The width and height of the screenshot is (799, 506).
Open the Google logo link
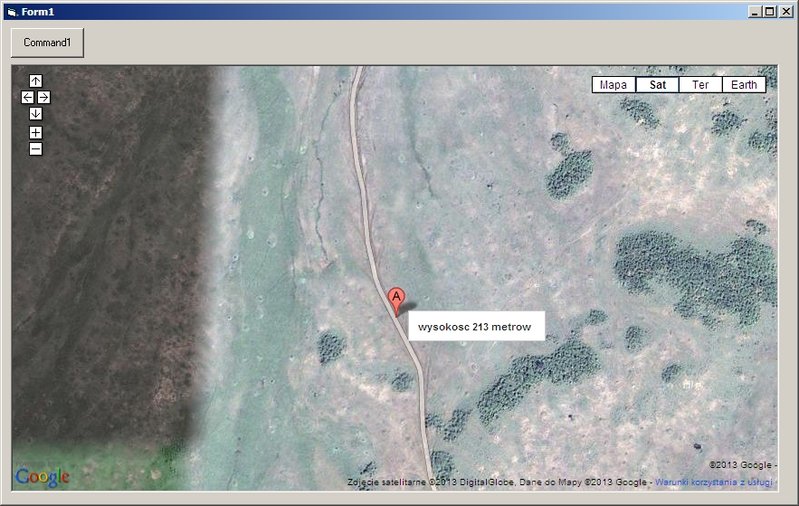click(42, 477)
